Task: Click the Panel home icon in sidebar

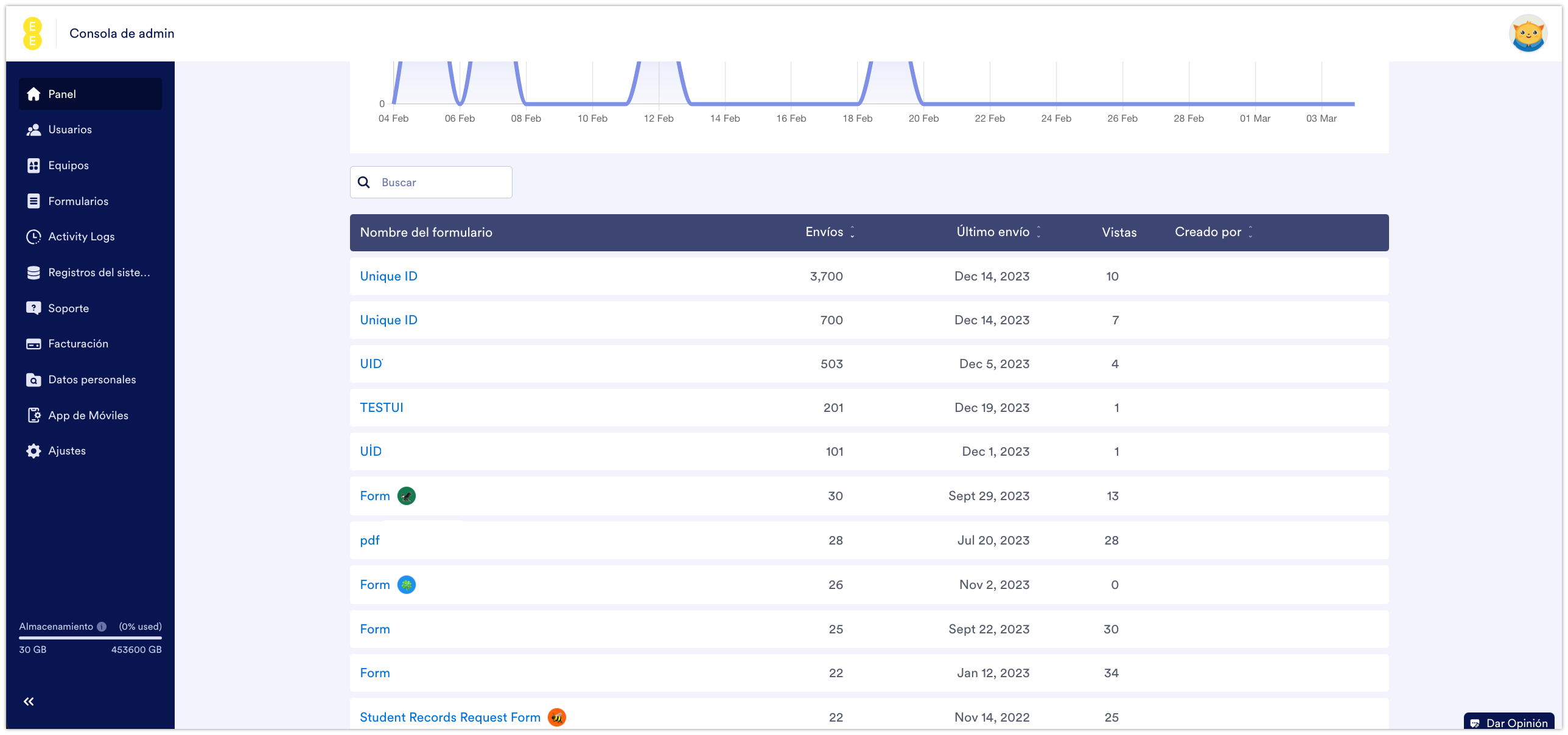Action: click(x=33, y=94)
